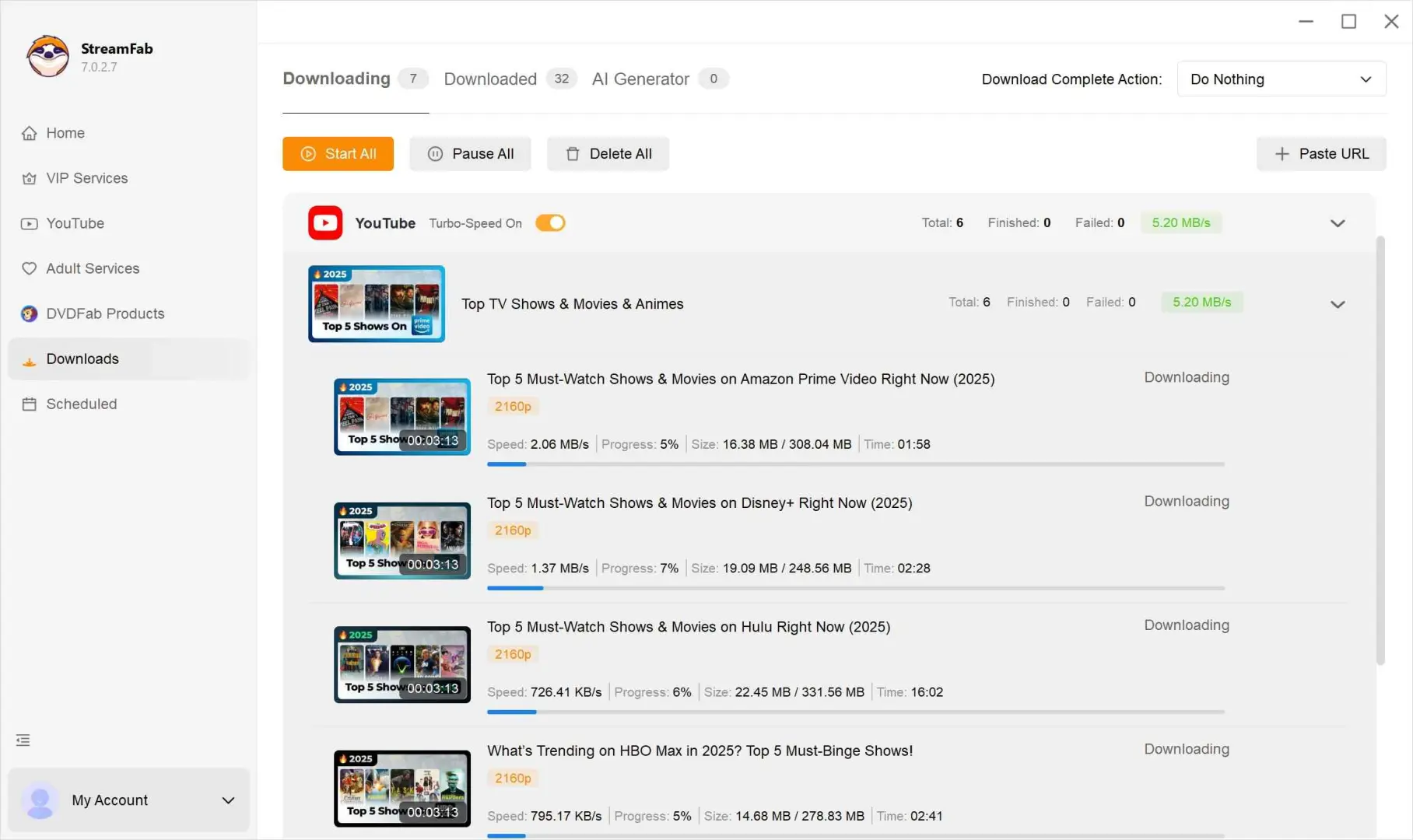Screen dimensions: 1413x840
Task: Click Disney+ video thumbnail
Action: 402,541
